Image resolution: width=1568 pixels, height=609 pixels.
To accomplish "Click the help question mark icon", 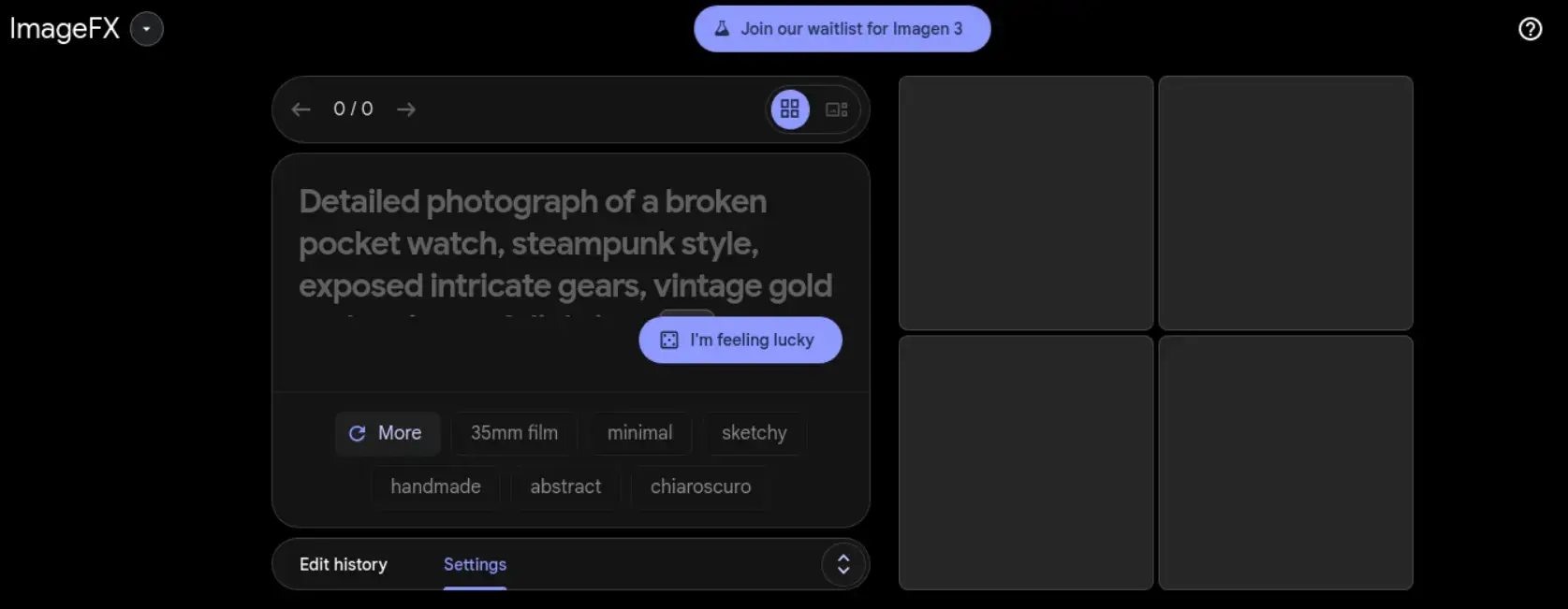I will point(1530,29).
